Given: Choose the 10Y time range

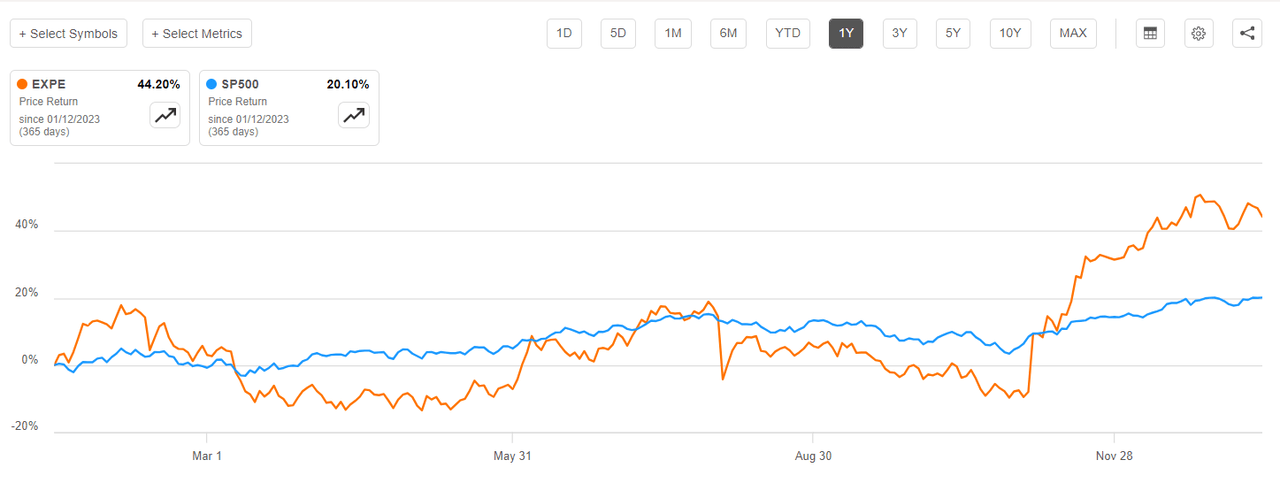Looking at the screenshot, I should click(x=1010, y=33).
